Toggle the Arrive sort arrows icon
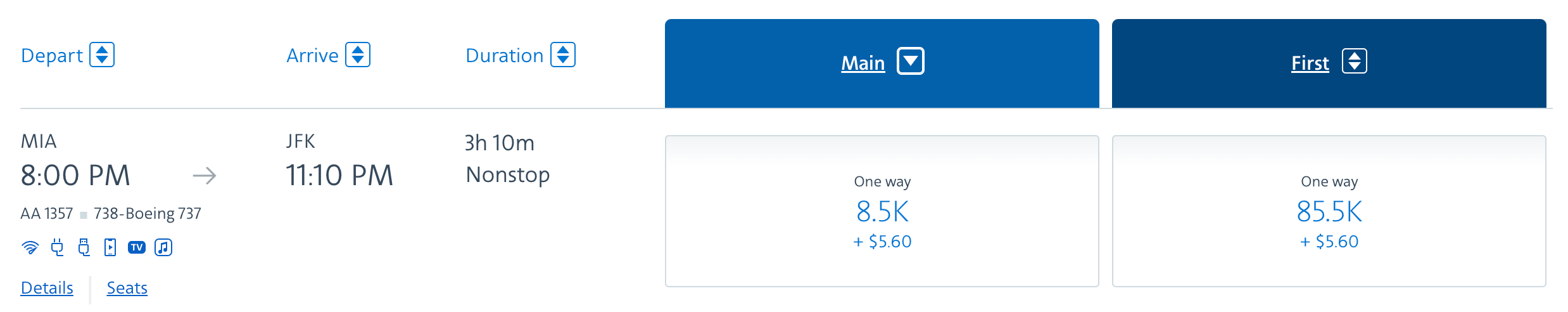The height and width of the screenshot is (312, 1568). (x=358, y=55)
